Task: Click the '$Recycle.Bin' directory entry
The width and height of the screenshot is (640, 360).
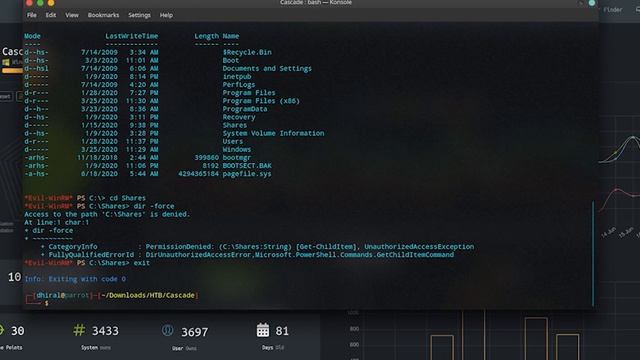Action: tap(247, 52)
